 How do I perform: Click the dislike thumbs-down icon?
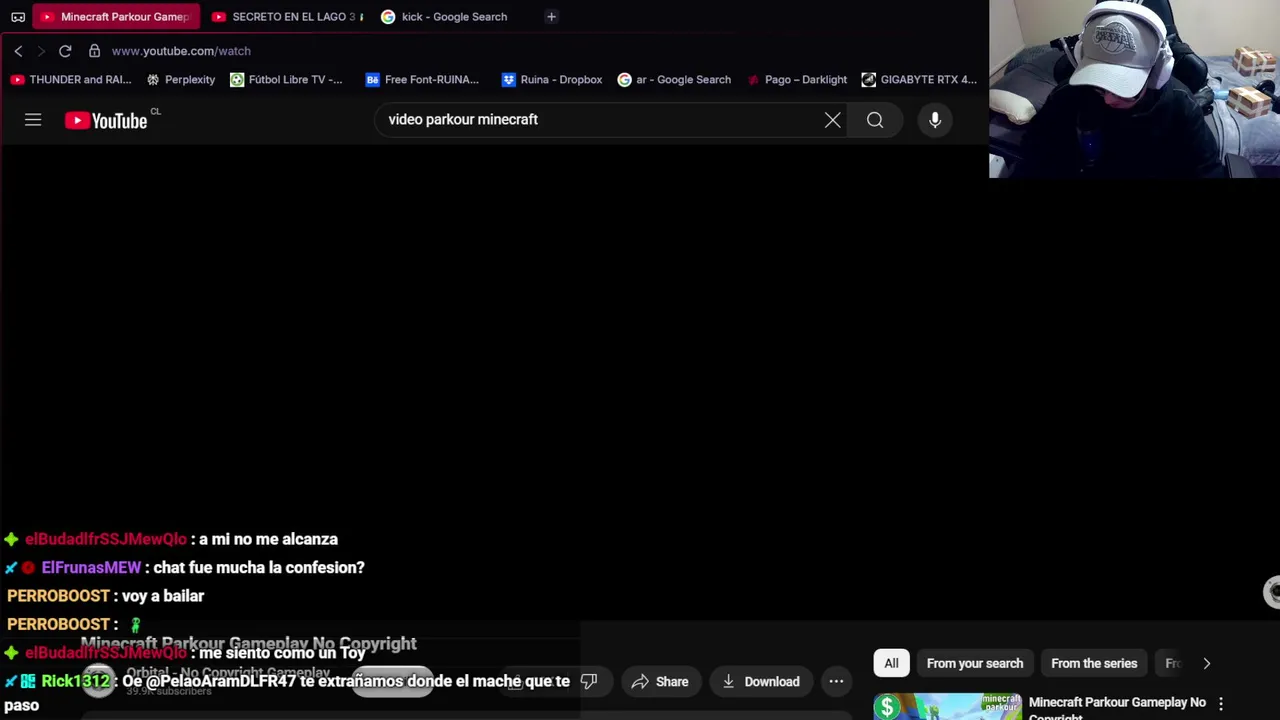pyautogui.click(x=589, y=682)
